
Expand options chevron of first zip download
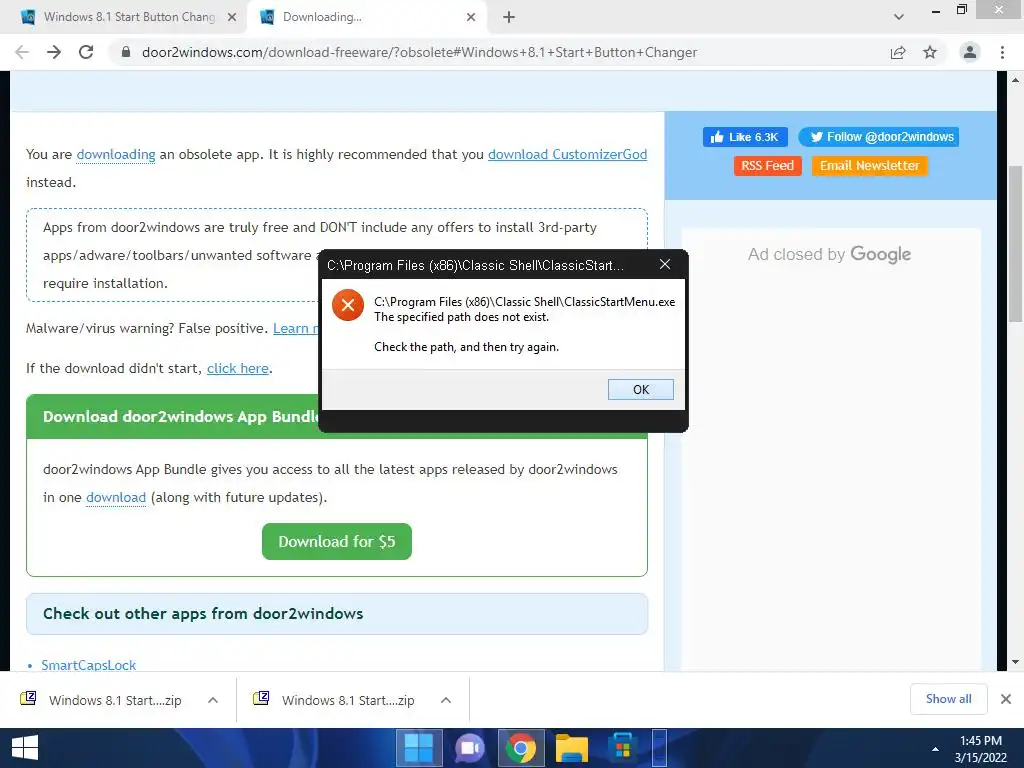213,700
